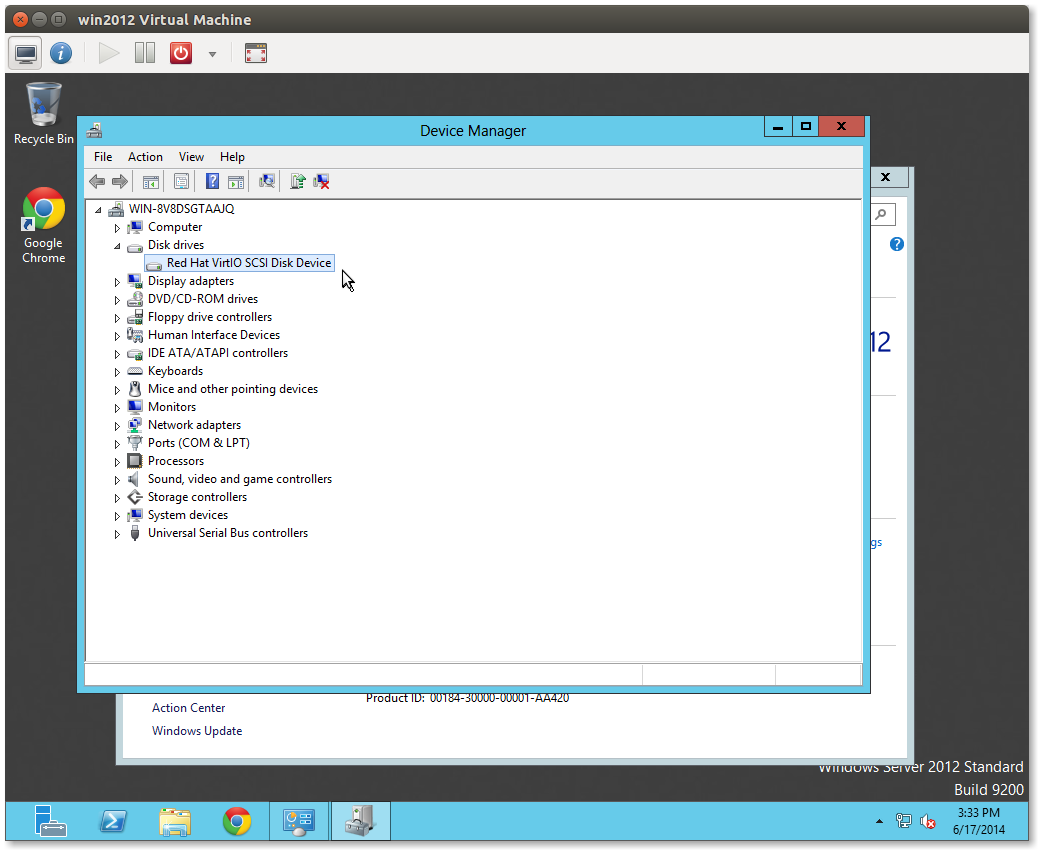Toggle the Show/Hide Console Tree toolbar icon
Screen dimensions: 1038x850
point(151,181)
